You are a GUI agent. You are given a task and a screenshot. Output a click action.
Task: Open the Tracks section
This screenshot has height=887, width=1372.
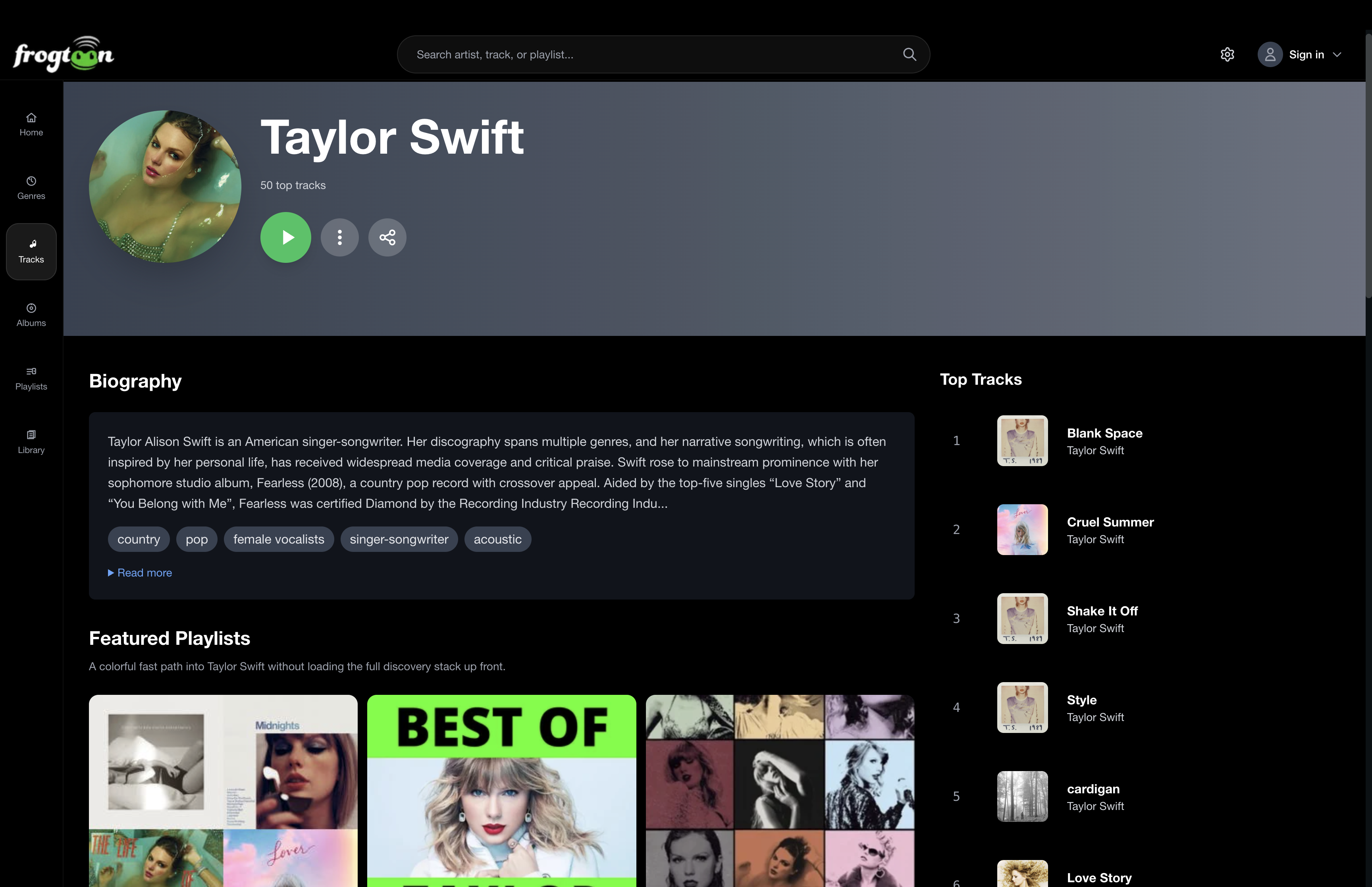pos(31,252)
